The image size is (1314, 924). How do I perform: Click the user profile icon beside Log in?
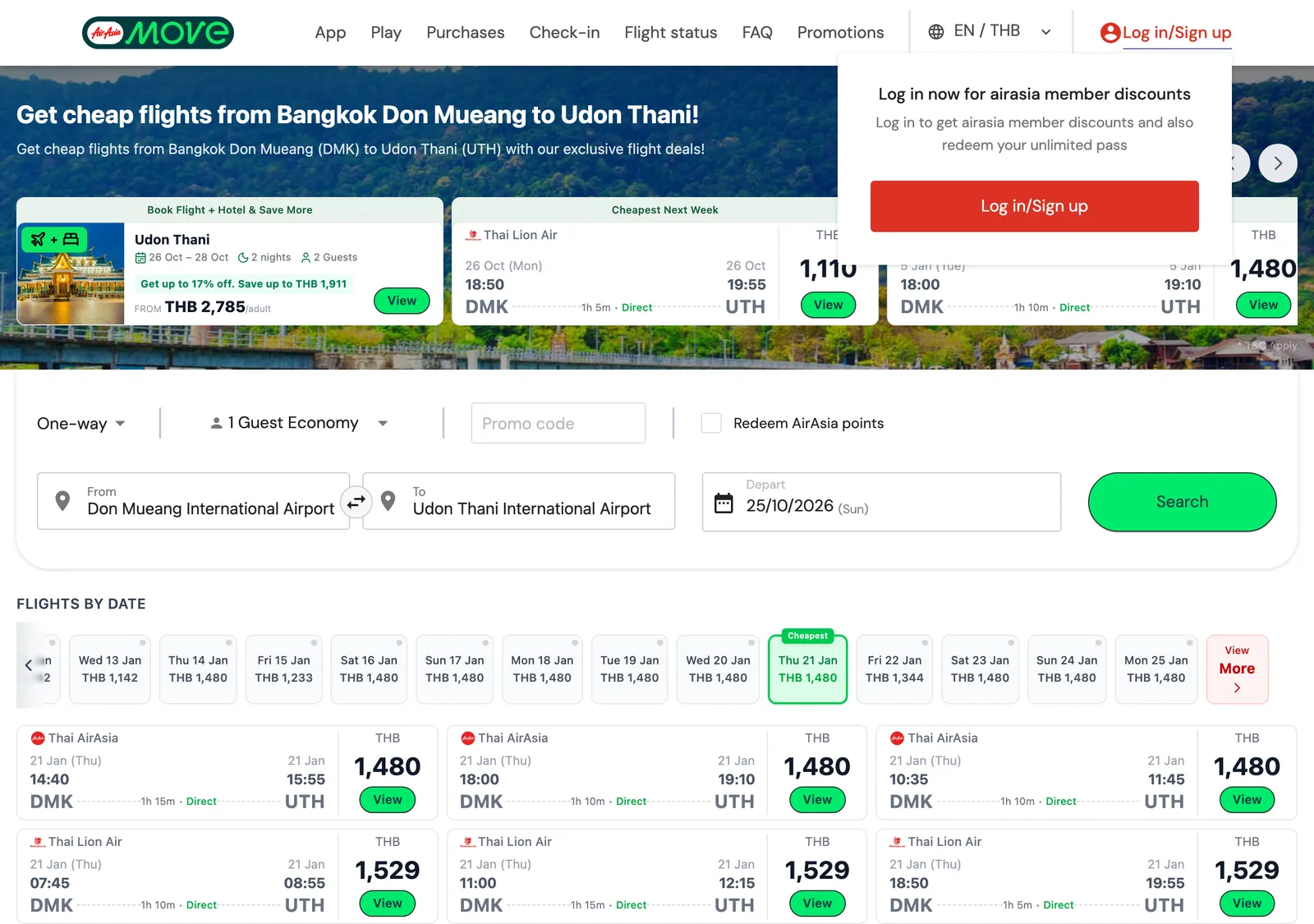(x=1110, y=33)
